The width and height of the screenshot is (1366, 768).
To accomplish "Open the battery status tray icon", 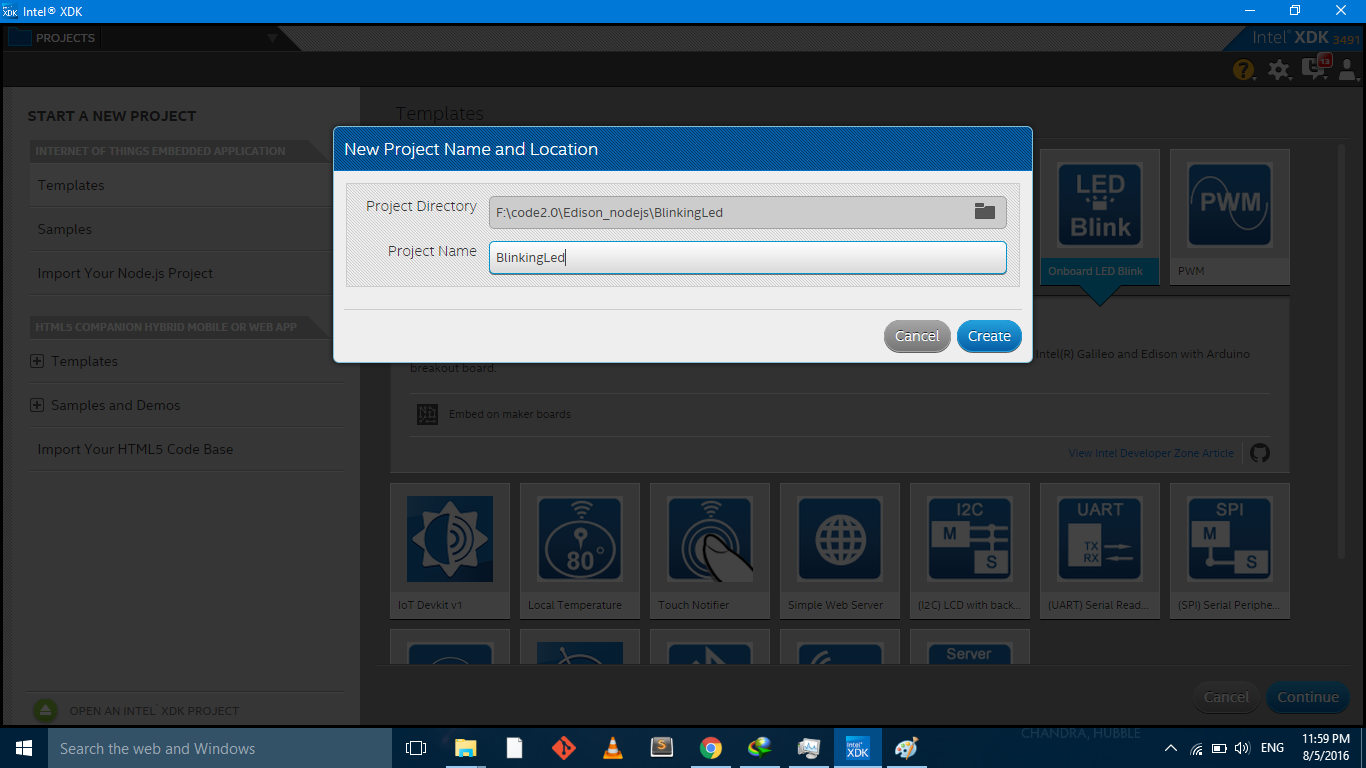I will pos(1219,748).
